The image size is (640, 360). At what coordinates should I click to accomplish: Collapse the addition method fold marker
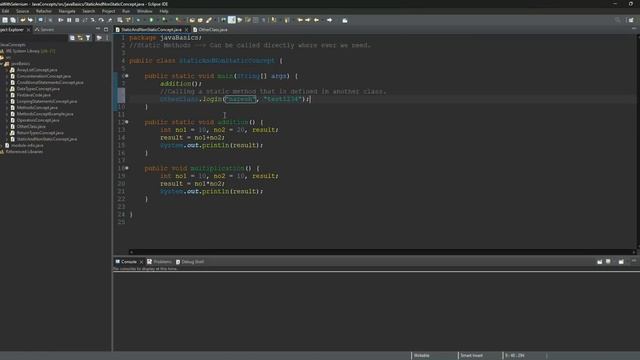(127, 122)
